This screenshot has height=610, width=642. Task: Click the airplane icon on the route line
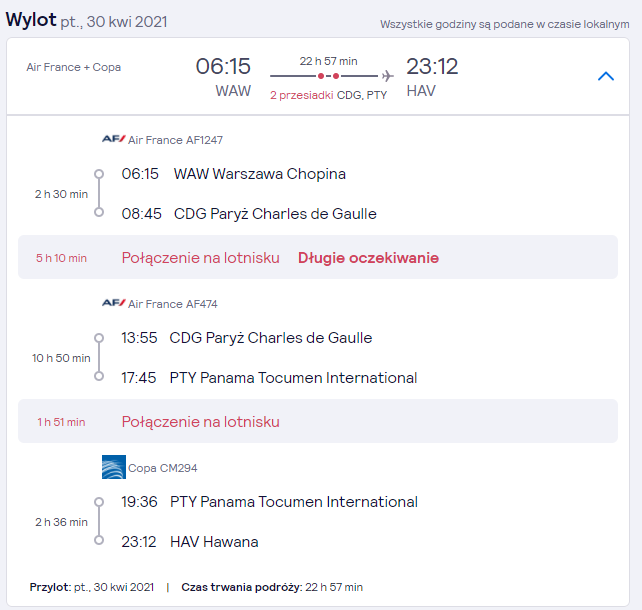[387, 76]
